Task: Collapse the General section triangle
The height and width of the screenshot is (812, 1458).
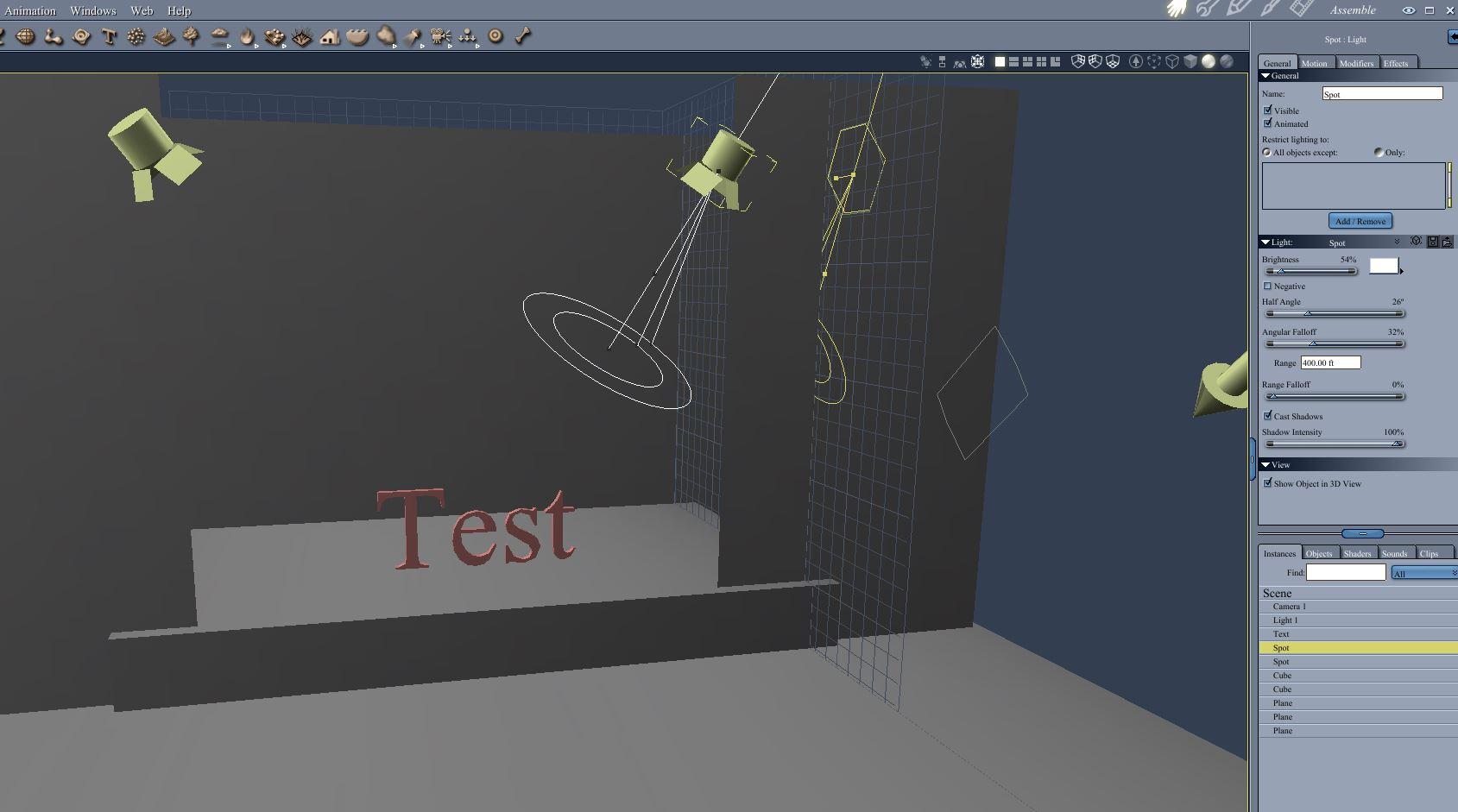Action: (x=1265, y=76)
